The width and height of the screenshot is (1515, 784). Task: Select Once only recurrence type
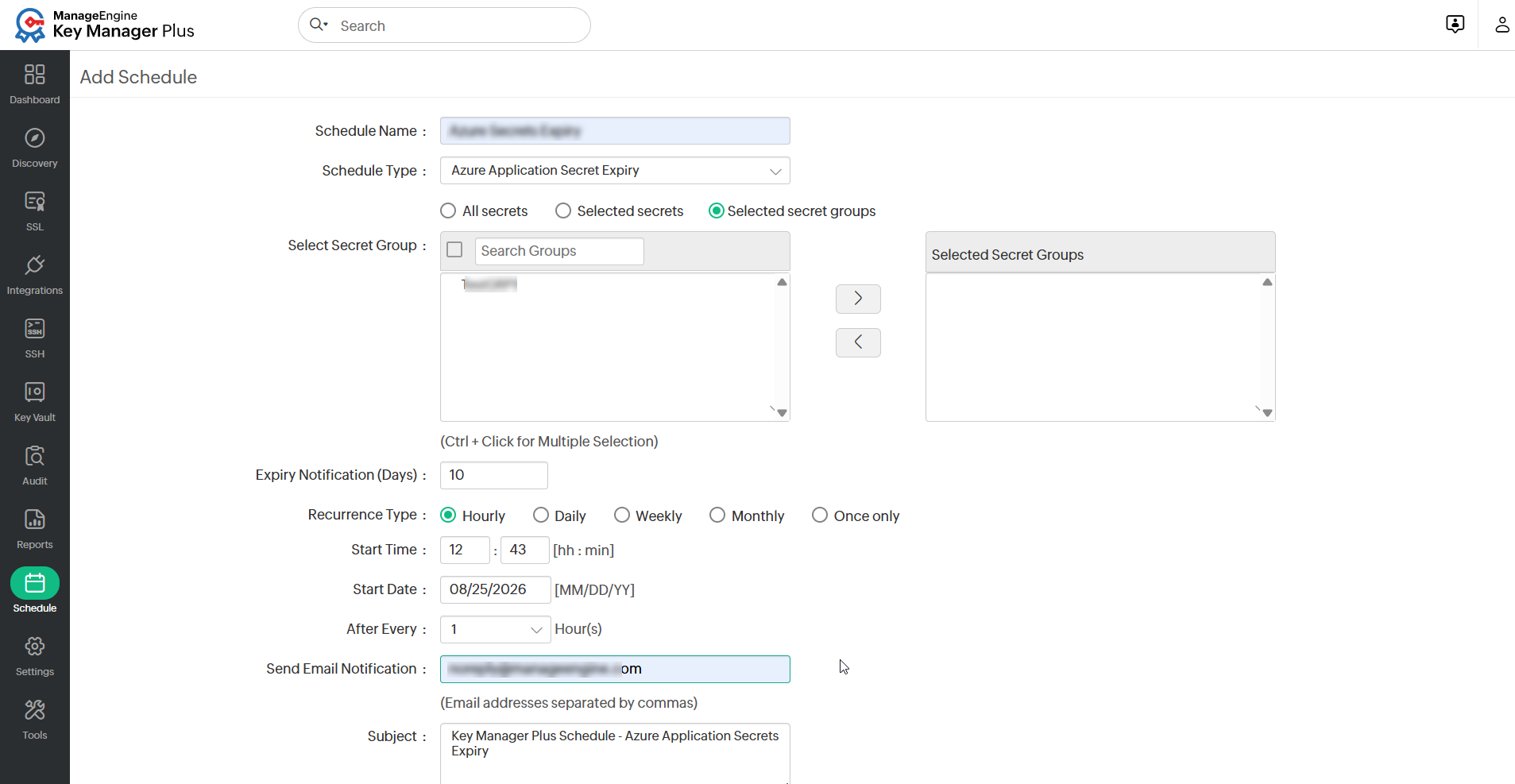coord(820,516)
